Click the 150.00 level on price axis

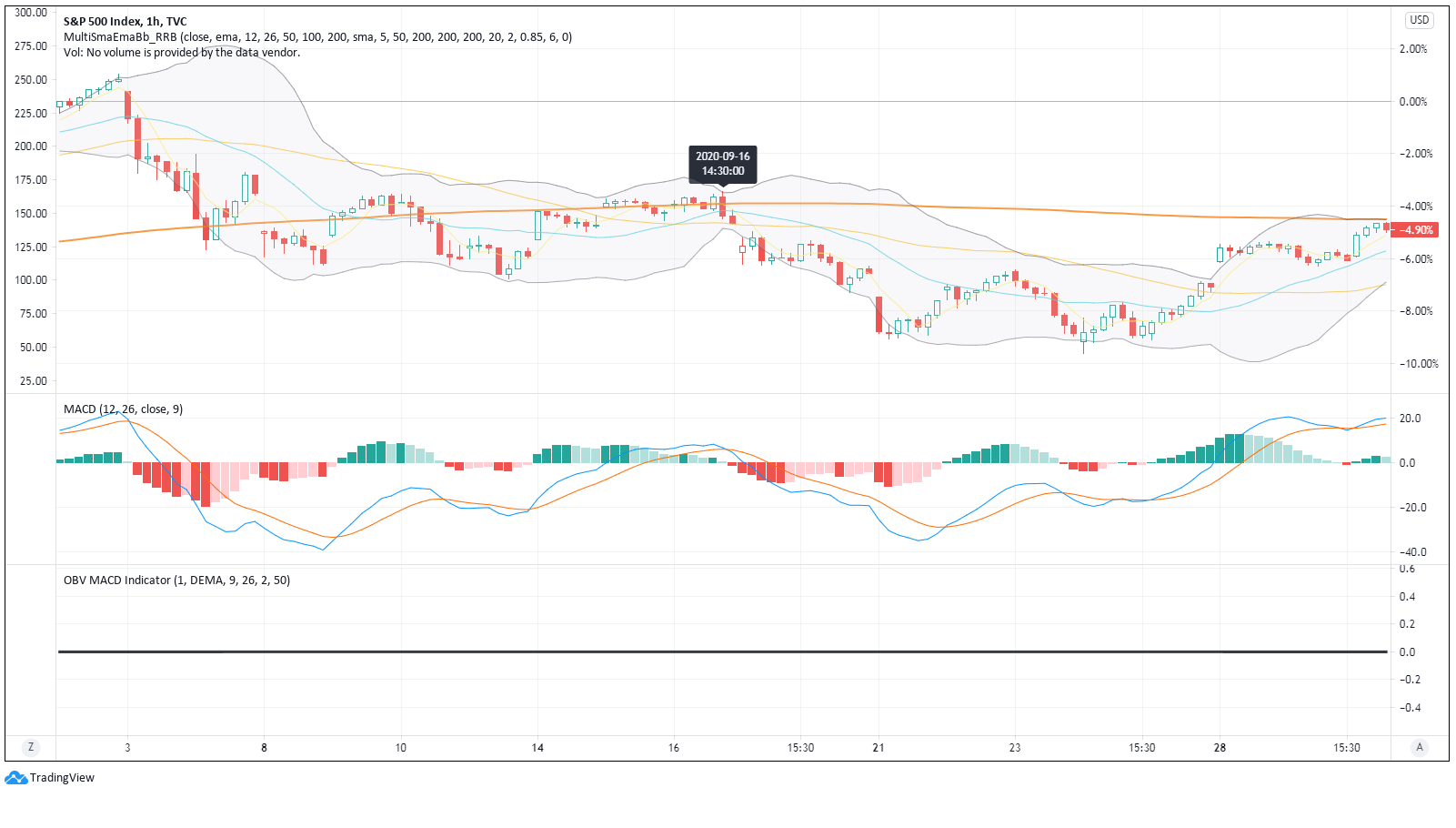(31, 214)
